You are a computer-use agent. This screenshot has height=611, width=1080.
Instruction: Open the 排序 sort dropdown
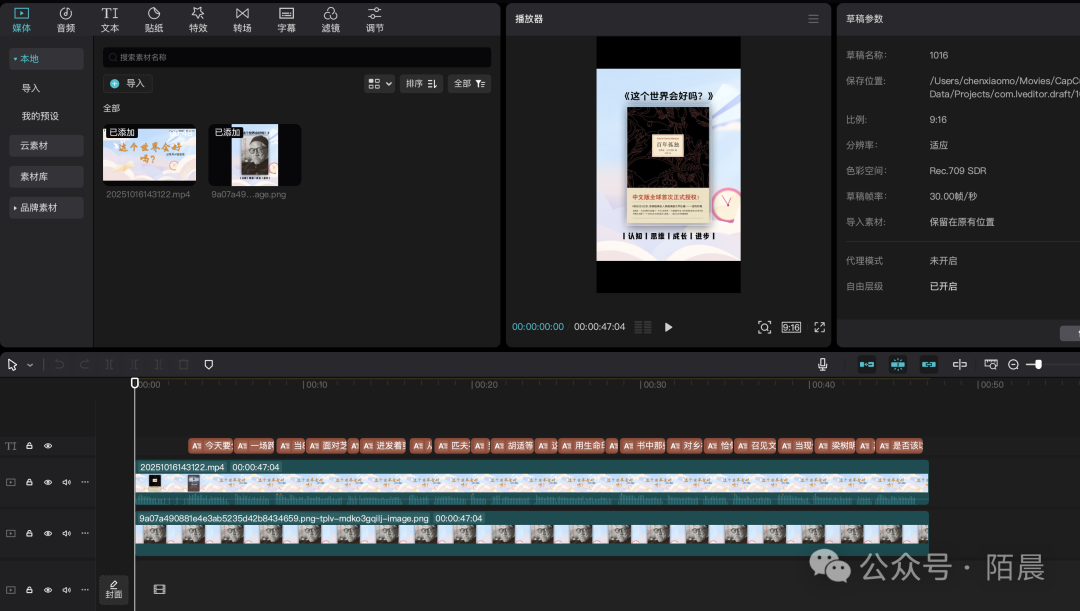tap(421, 84)
